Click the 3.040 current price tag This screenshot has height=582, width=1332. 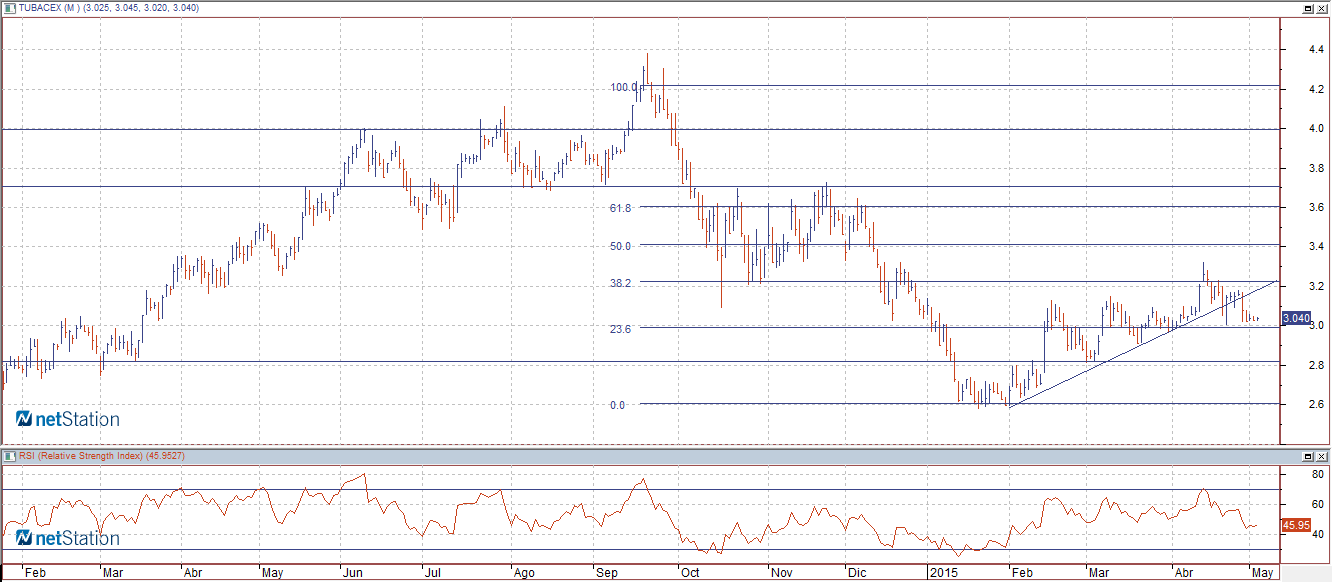(x=1295, y=318)
